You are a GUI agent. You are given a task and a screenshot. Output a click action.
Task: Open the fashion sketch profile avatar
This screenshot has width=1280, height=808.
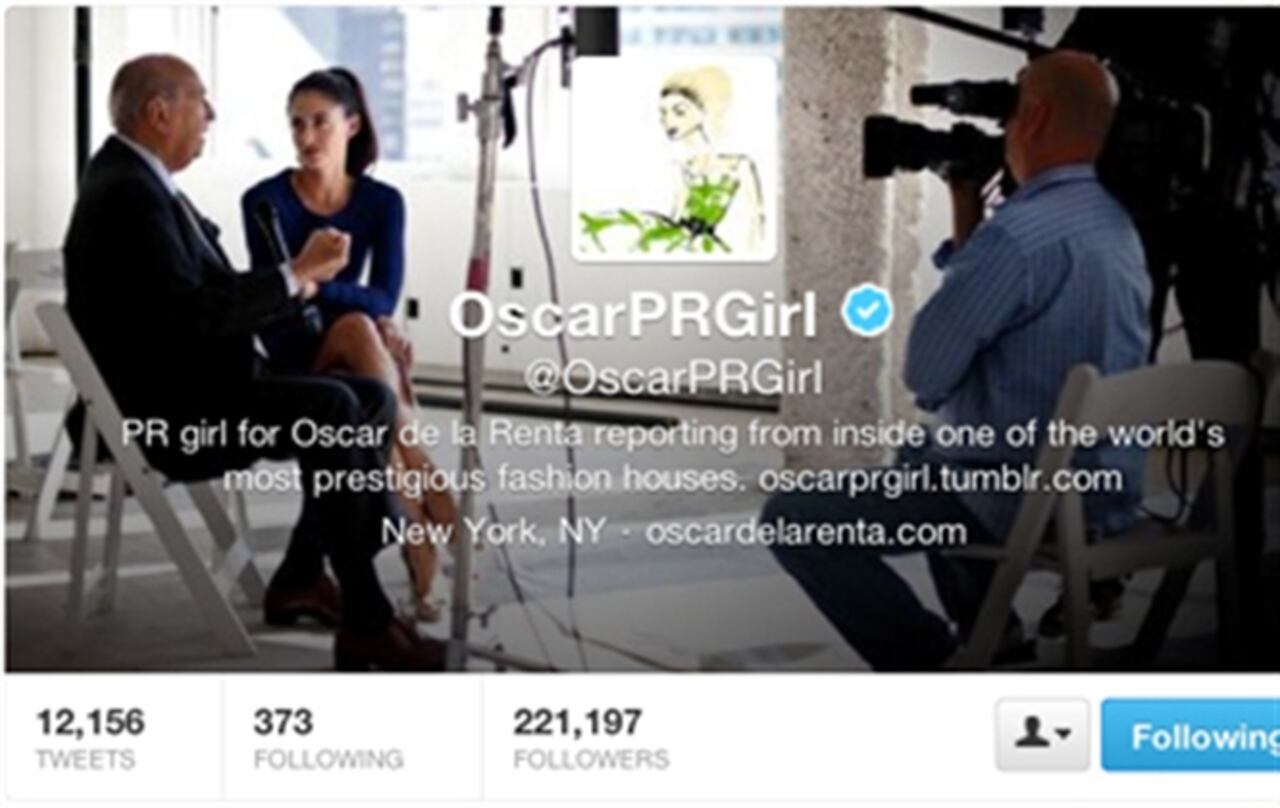click(x=674, y=159)
